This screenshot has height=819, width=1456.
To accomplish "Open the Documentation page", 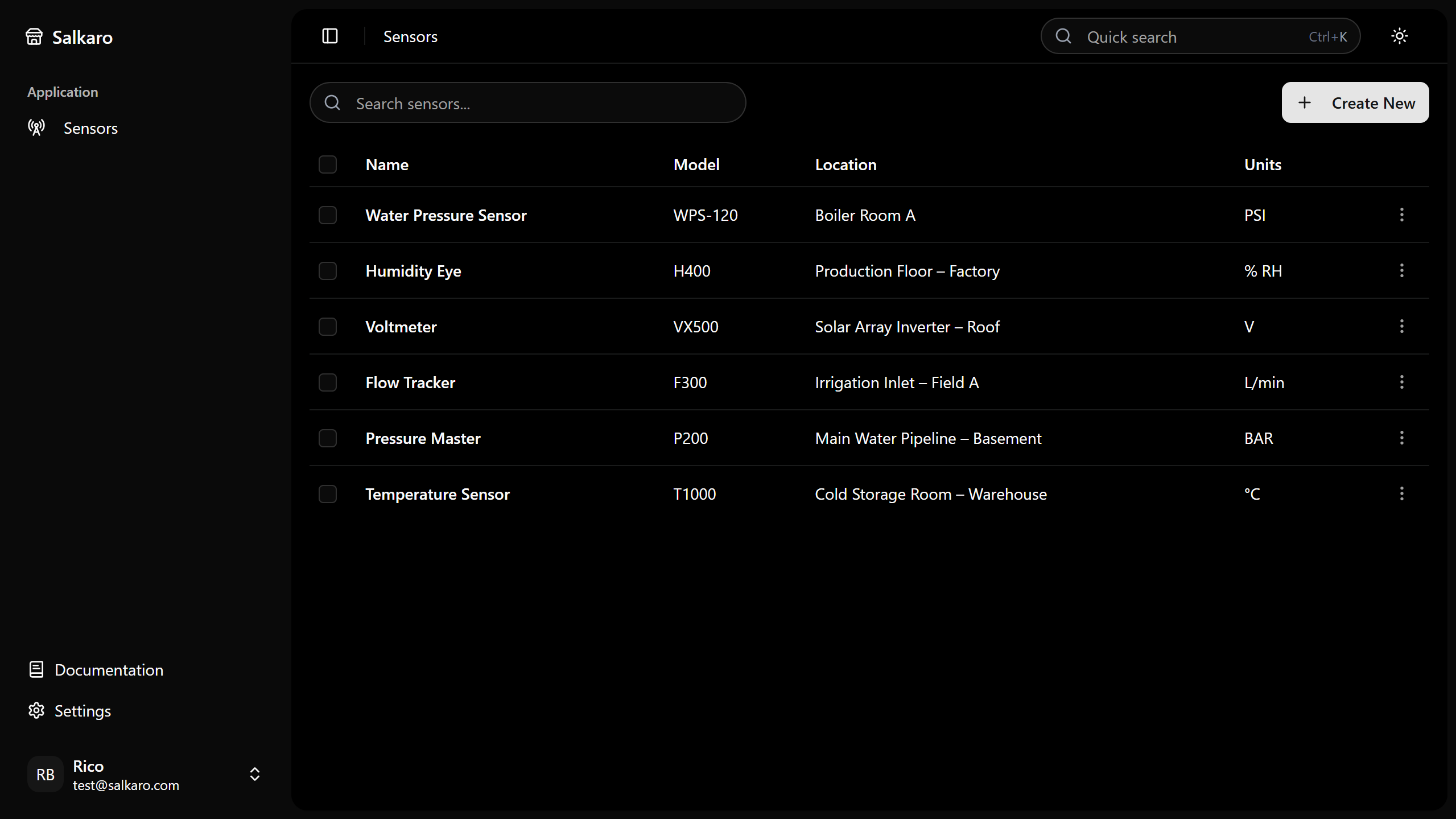I will point(109,669).
